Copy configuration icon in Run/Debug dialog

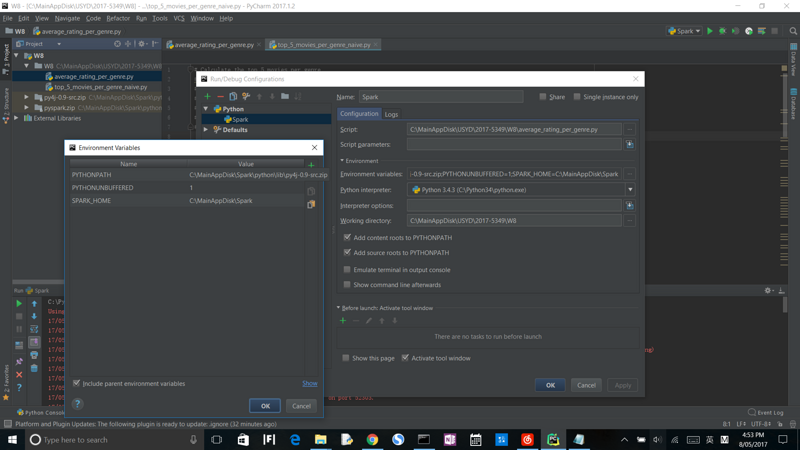coord(233,96)
